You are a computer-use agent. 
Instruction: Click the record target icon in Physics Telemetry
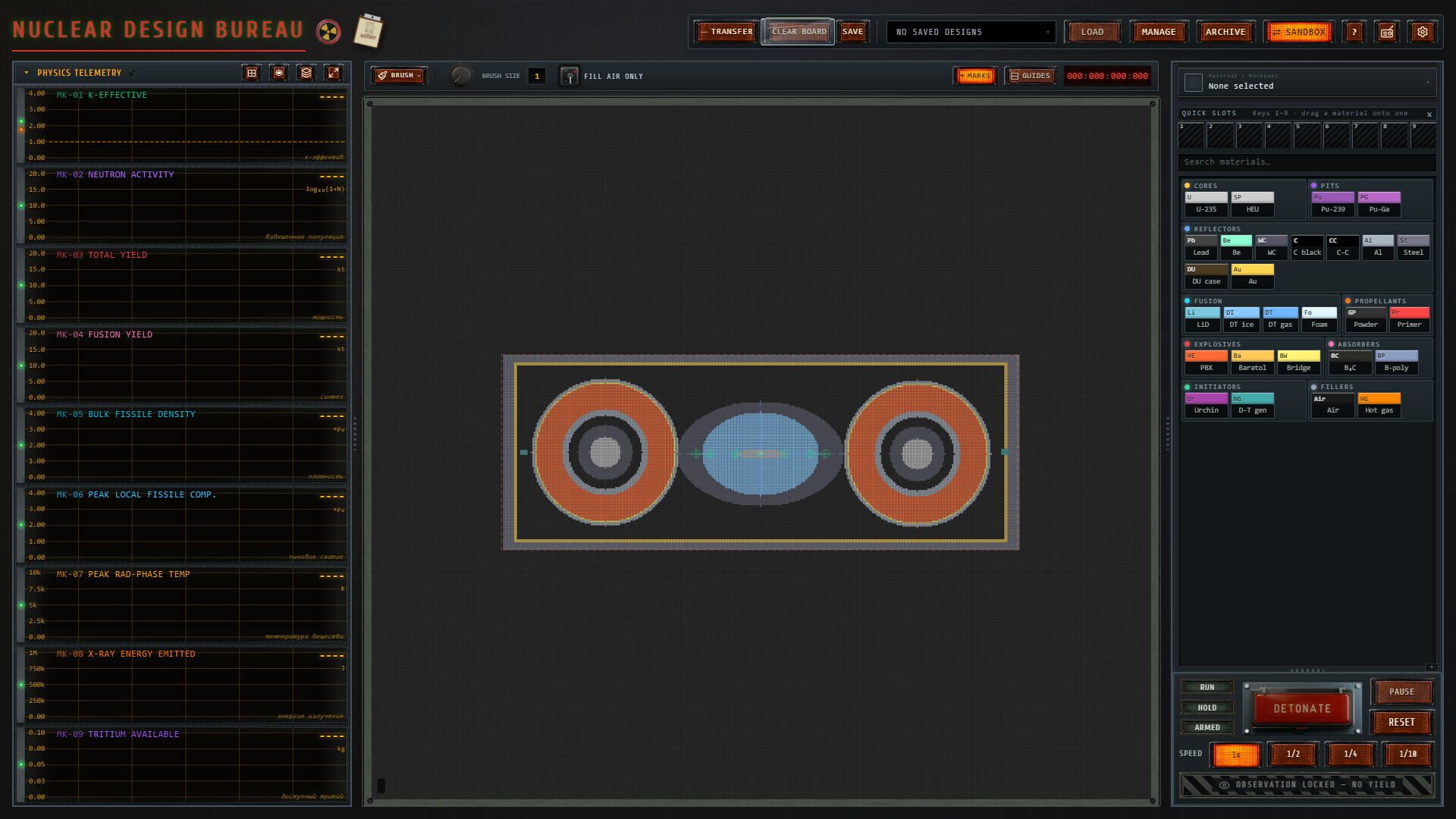click(x=279, y=73)
